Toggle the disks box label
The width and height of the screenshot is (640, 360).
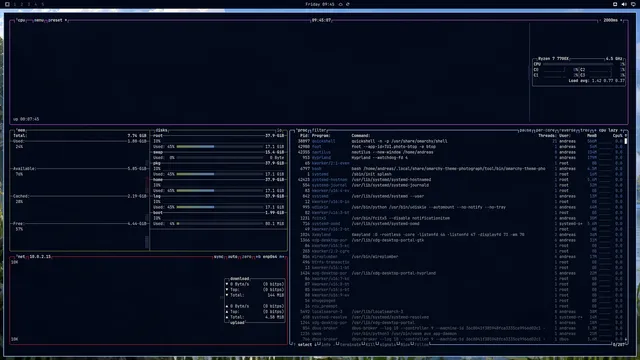pos(161,130)
